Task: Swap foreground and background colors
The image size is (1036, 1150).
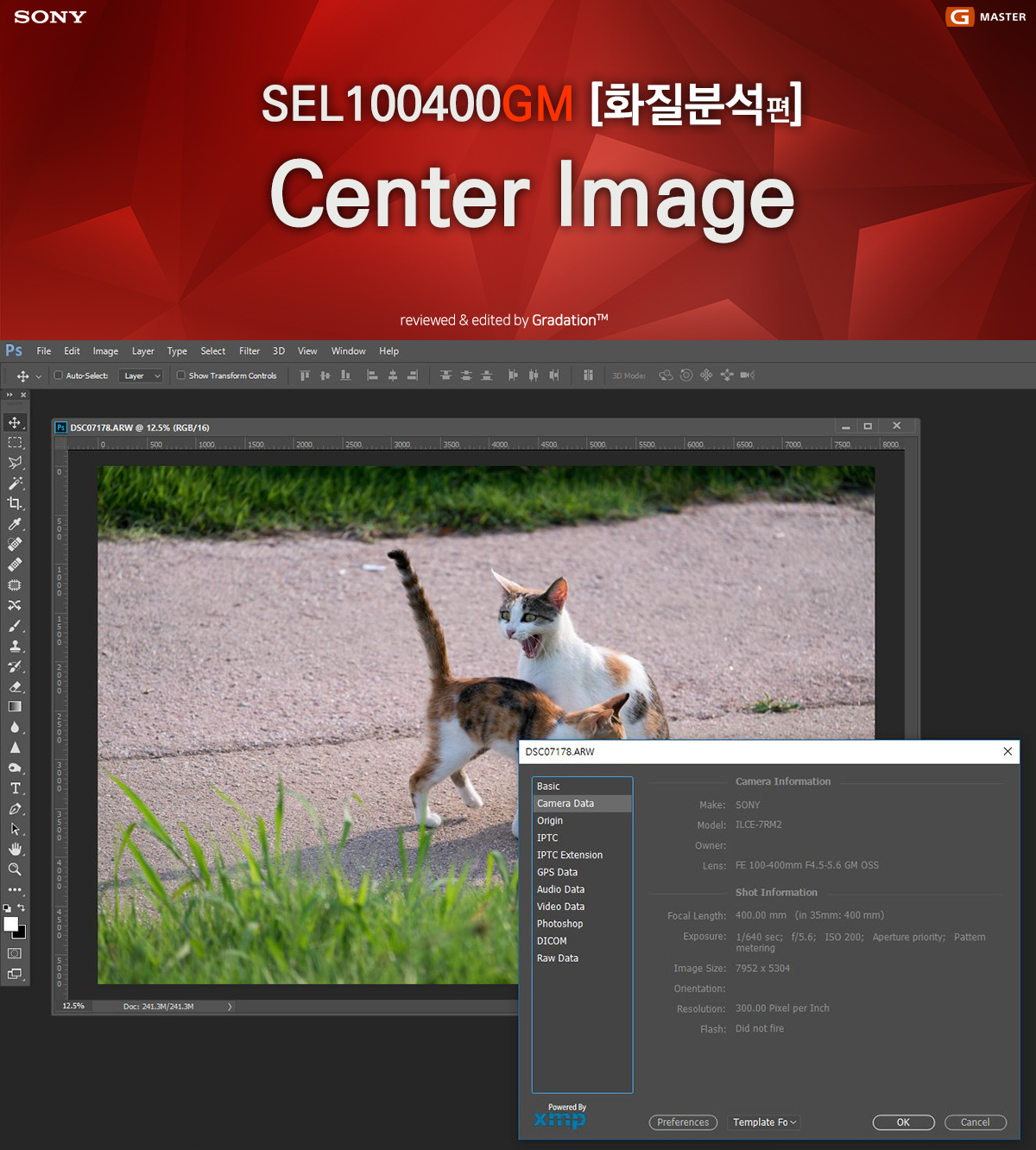Action: point(22,908)
